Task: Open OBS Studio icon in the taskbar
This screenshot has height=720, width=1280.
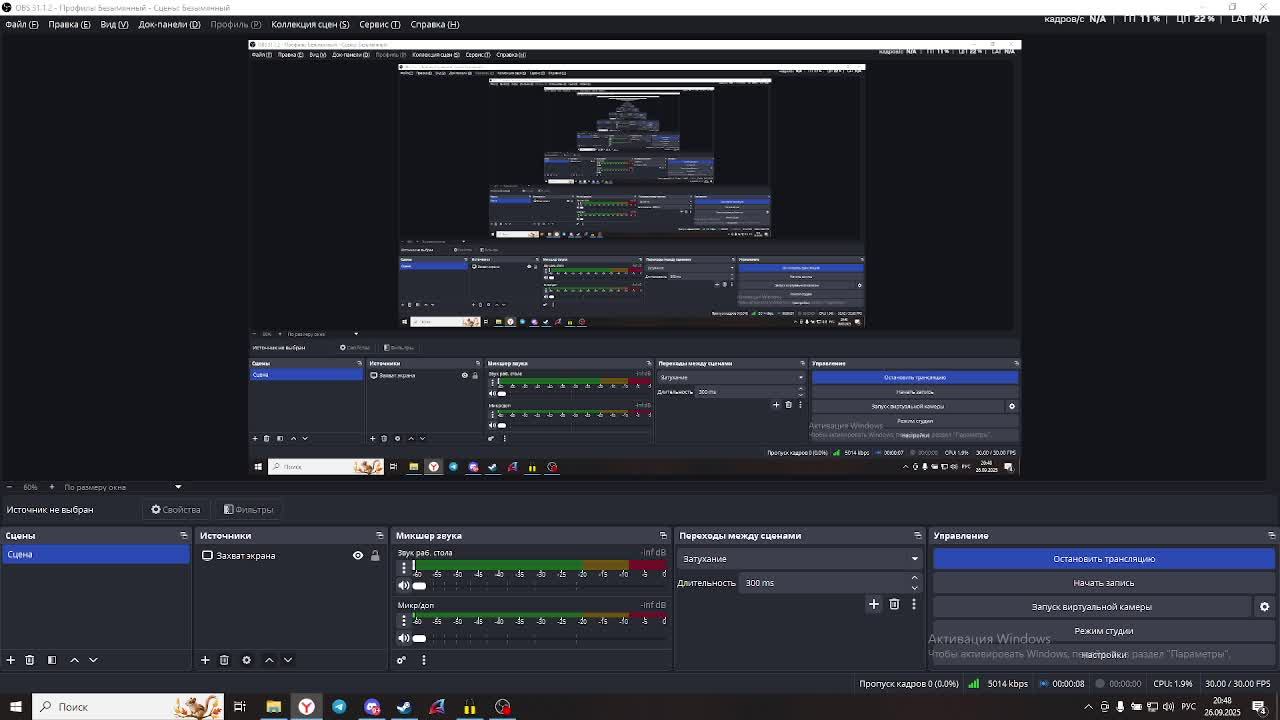Action: tap(503, 707)
